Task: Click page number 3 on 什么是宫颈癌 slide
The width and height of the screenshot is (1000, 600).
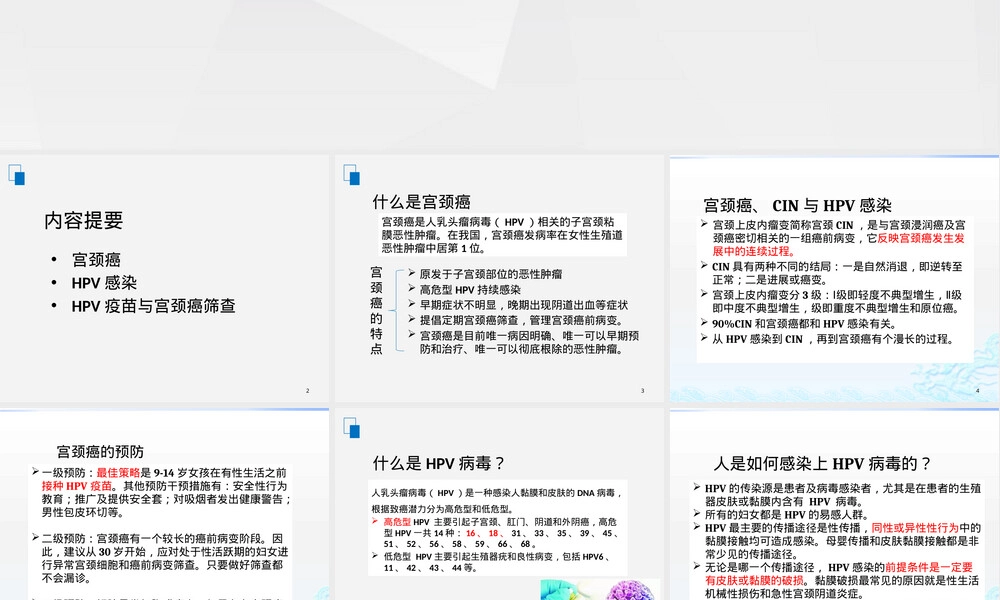Action: pyautogui.click(x=642, y=390)
